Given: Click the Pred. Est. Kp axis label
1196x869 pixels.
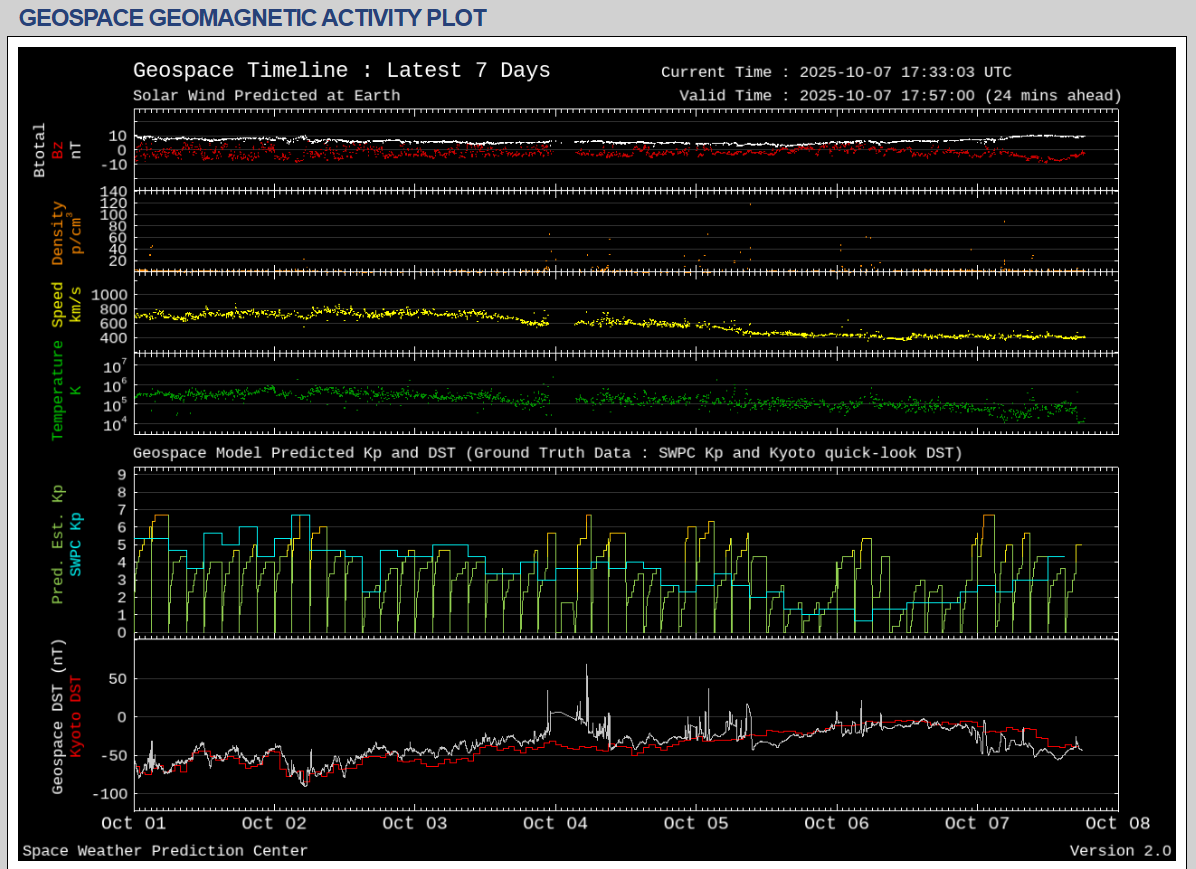Looking at the screenshot, I should tap(57, 546).
